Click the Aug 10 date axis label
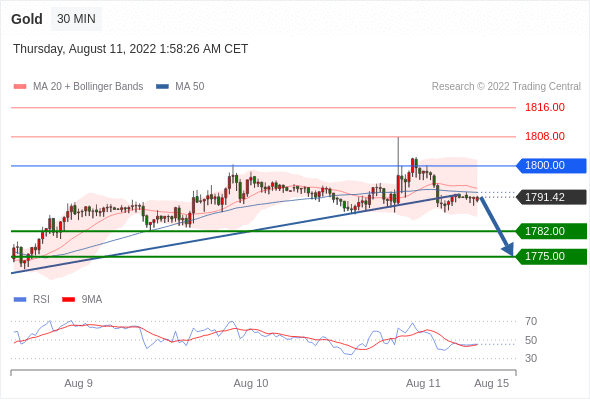The height and width of the screenshot is (400, 590). pyautogui.click(x=251, y=383)
